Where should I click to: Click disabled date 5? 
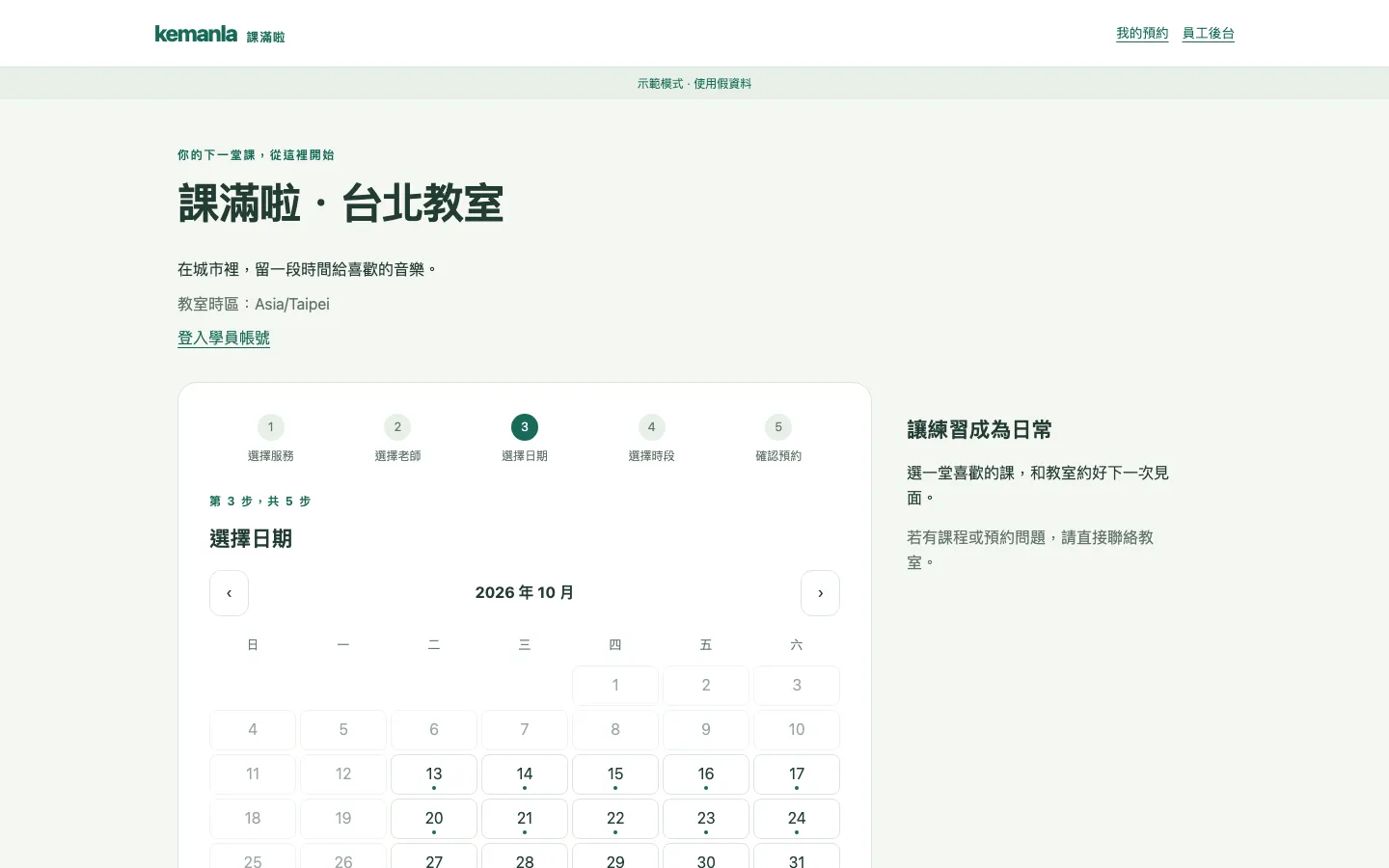(x=343, y=730)
